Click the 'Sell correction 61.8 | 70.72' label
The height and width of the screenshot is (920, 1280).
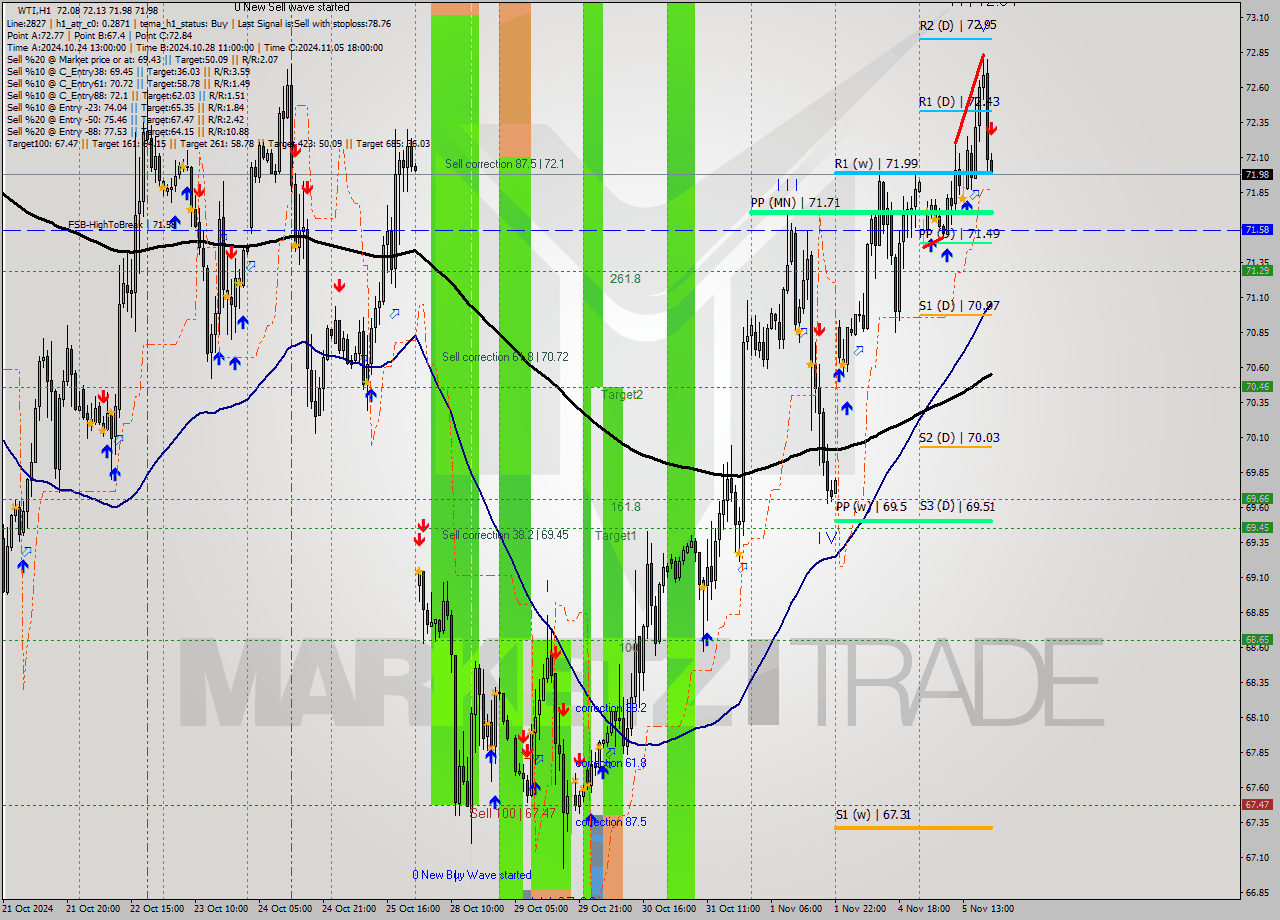coord(506,357)
